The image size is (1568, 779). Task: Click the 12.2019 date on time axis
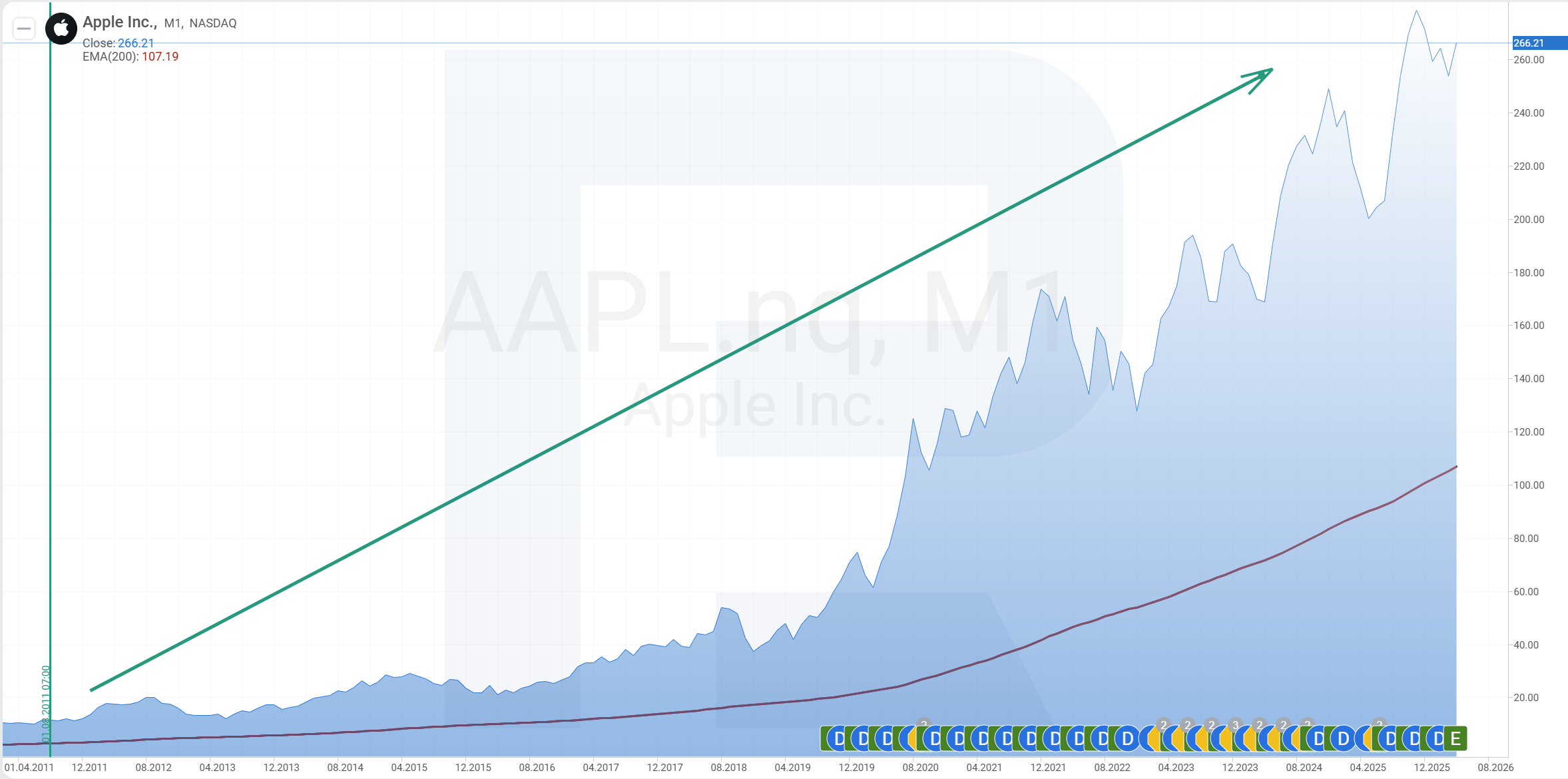pyautogui.click(x=856, y=767)
